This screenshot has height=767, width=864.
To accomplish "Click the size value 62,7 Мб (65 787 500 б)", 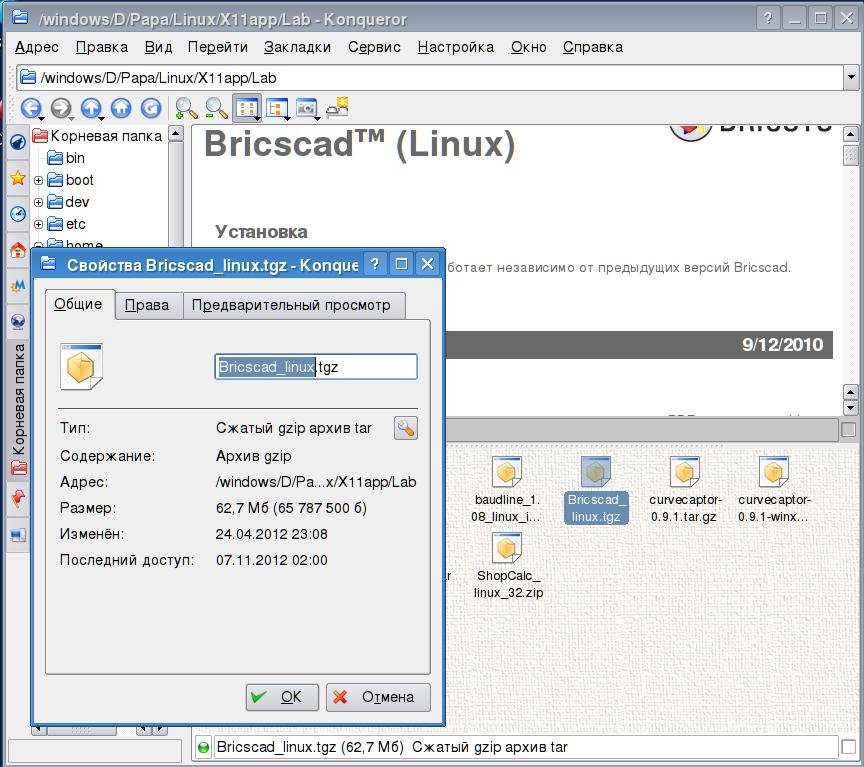I will (x=291, y=508).
